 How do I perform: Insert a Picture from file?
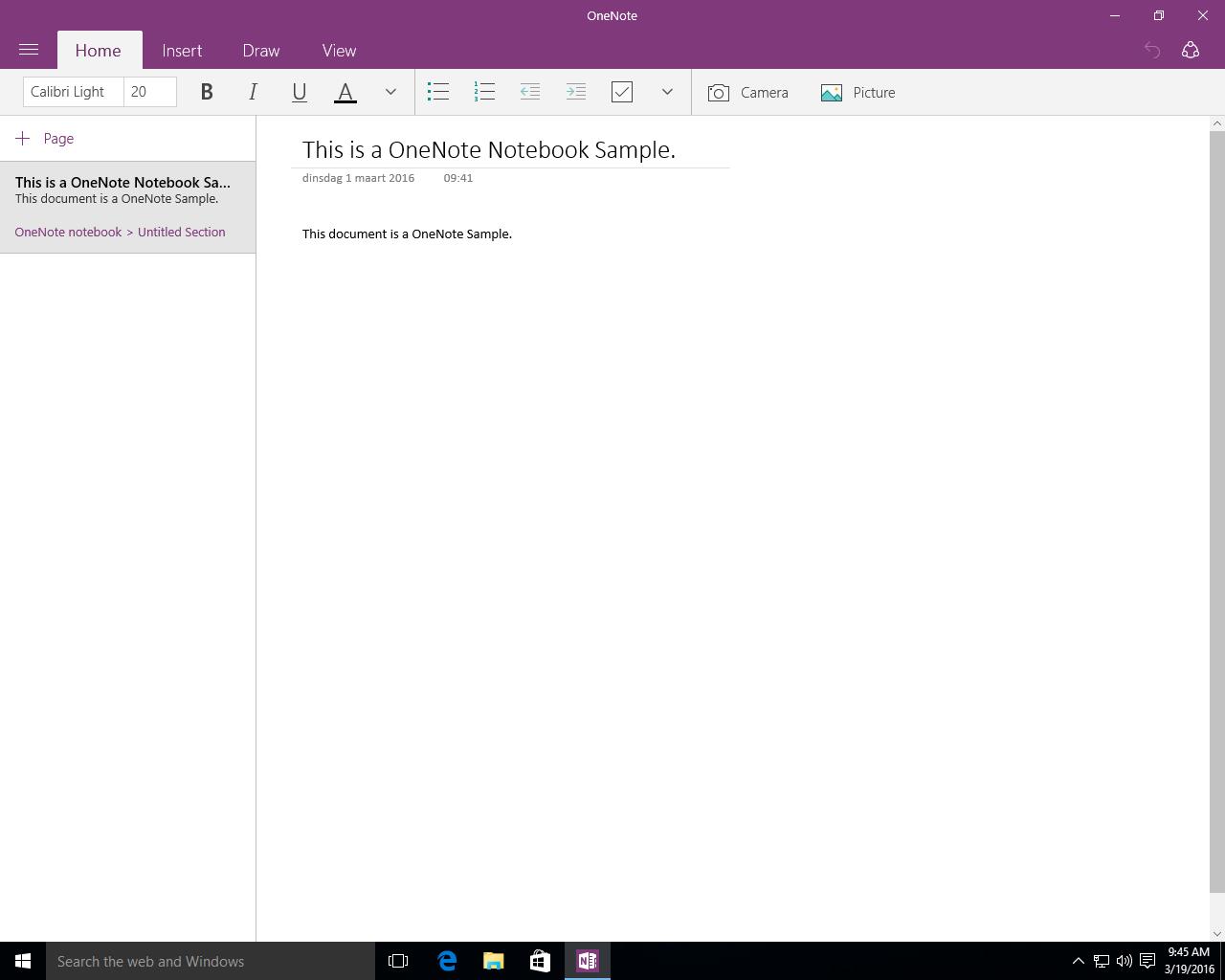pyautogui.click(x=858, y=92)
